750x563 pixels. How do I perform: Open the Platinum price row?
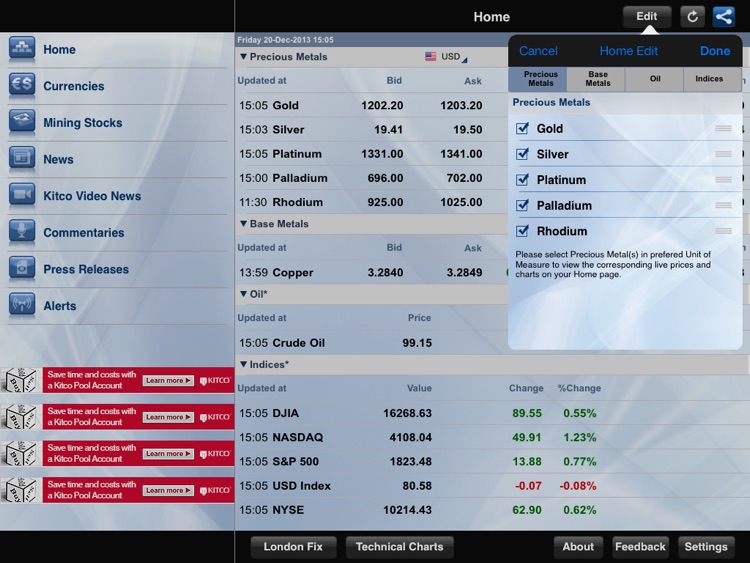pyautogui.click(x=371, y=154)
